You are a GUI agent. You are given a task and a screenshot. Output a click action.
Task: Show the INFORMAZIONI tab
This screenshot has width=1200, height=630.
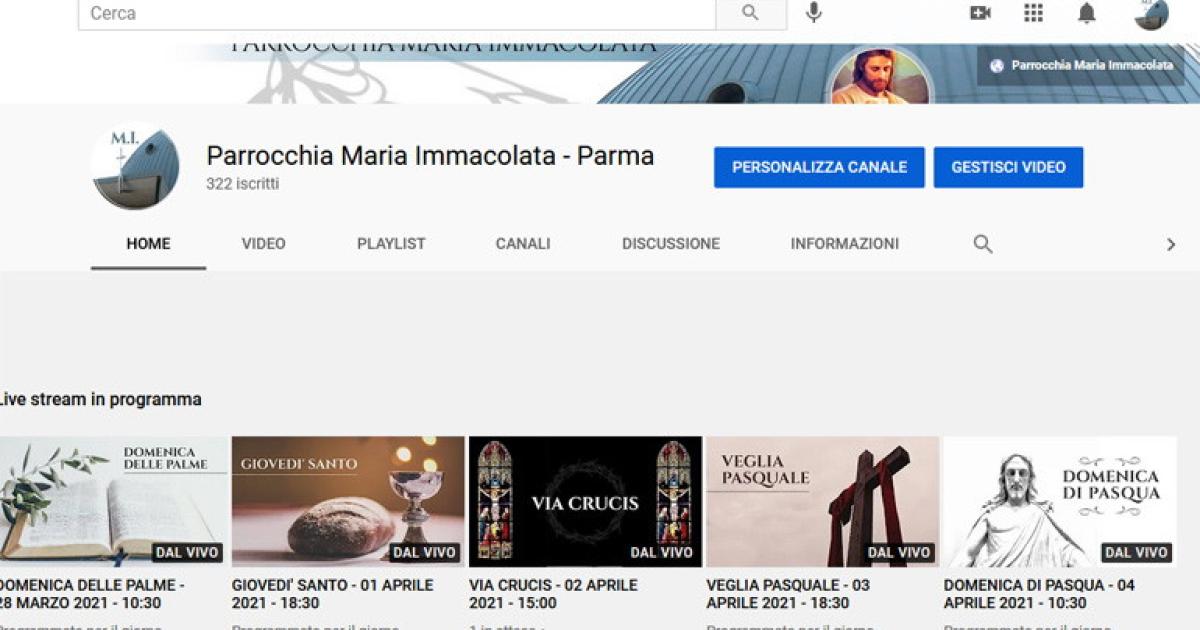[x=845, y=244]
